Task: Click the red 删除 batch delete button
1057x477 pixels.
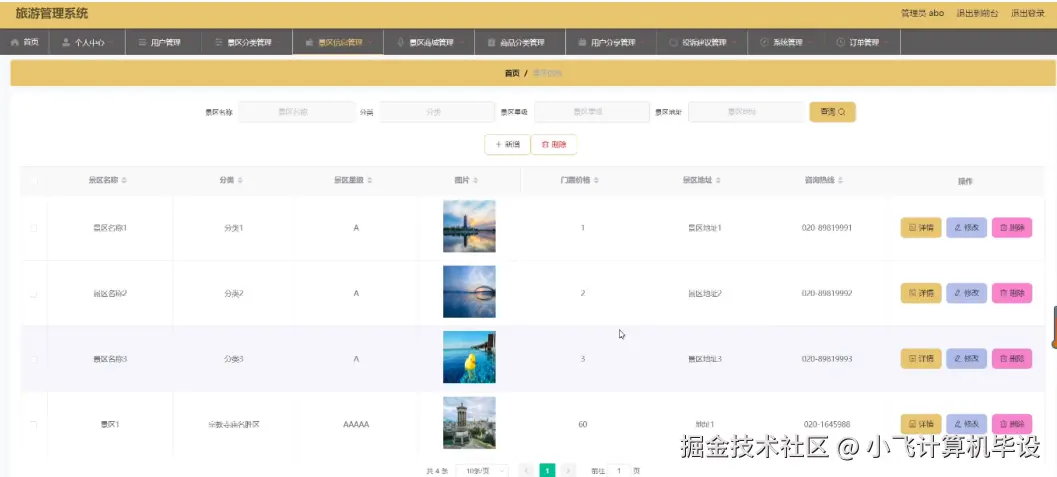Action: click(554, 144)
